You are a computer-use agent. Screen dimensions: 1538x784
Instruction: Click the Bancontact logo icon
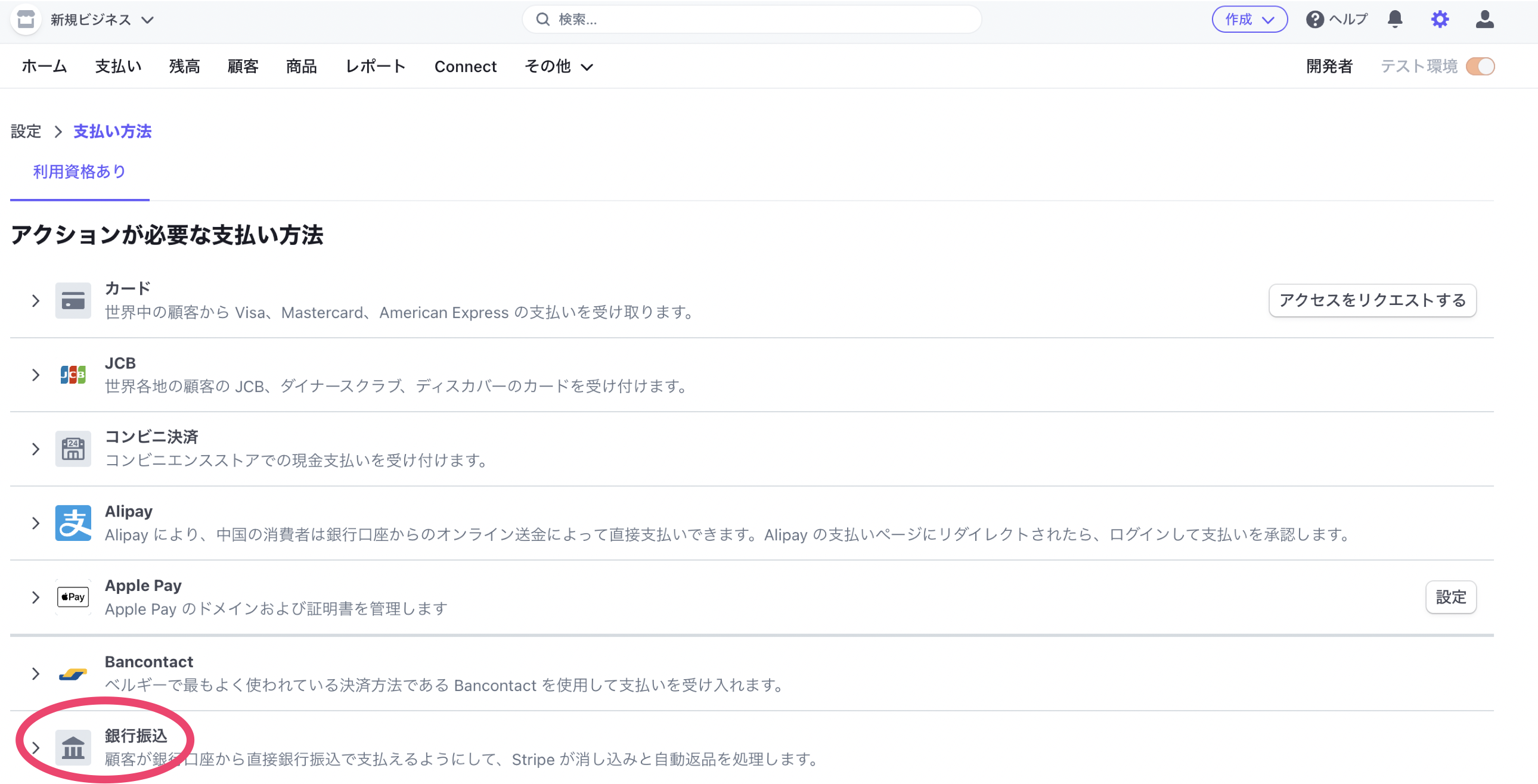tap(73, 674)
